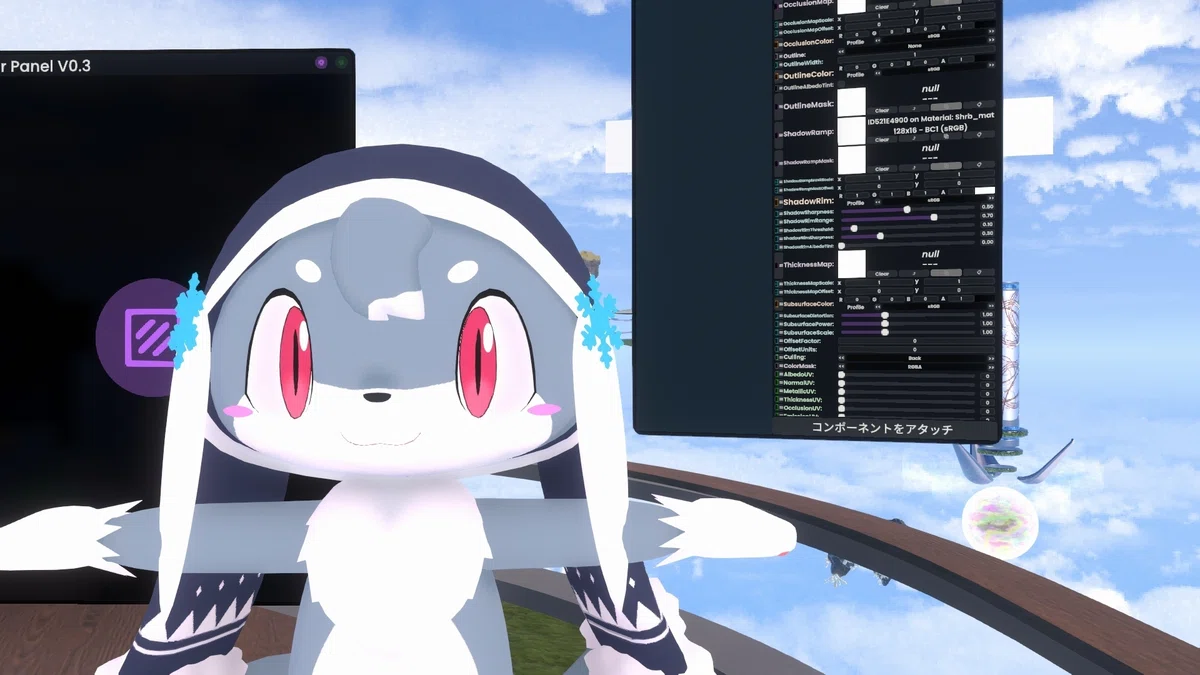The width and height of the screenshot is (1200, 675).
Task: Click the highlighted third asset button in the ThicknessMap row
Action: (x=946, y=273)
